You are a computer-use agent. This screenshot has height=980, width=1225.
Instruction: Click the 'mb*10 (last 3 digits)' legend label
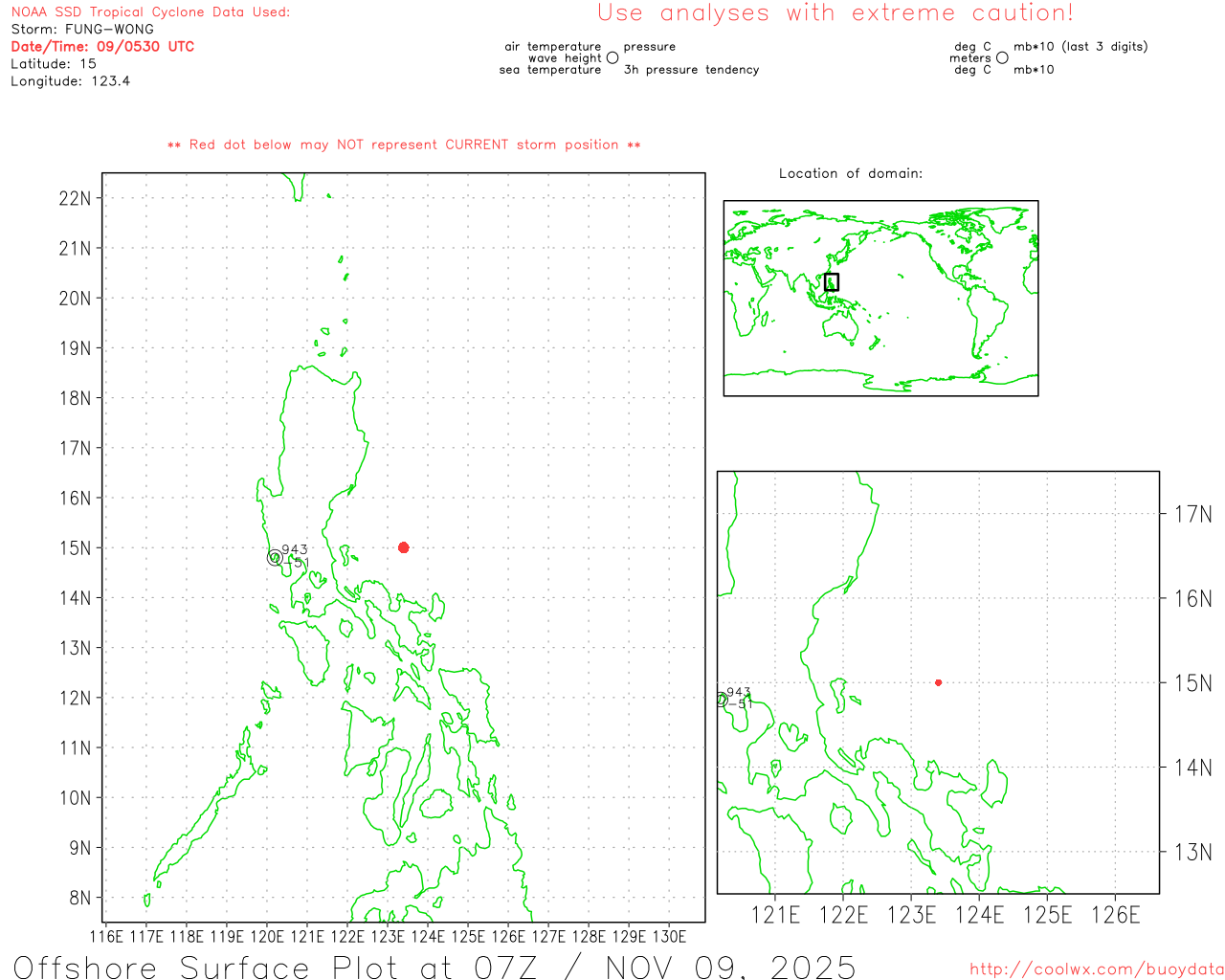coord(1080,46)
